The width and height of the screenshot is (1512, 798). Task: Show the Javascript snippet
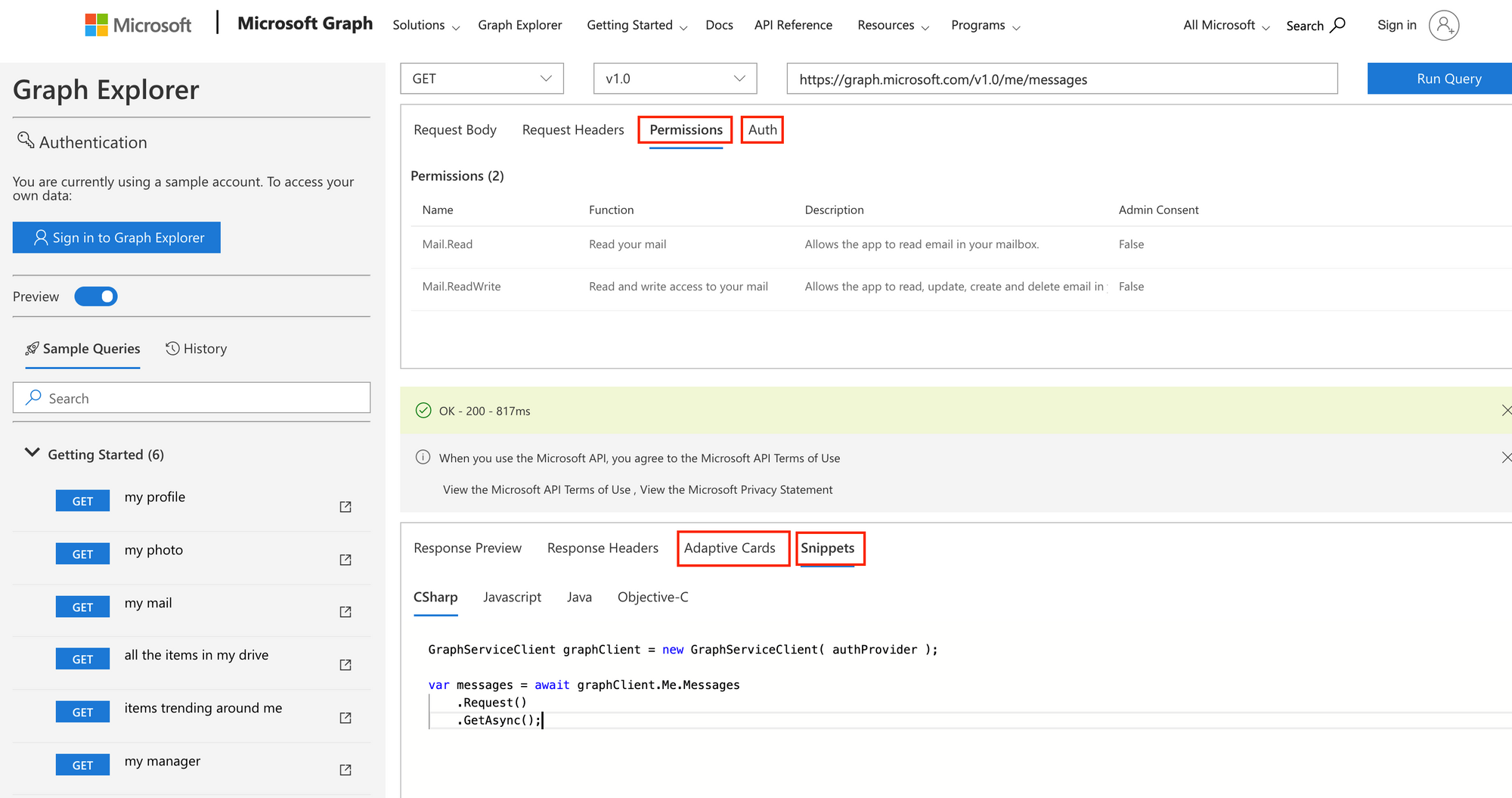click(512, 597)
